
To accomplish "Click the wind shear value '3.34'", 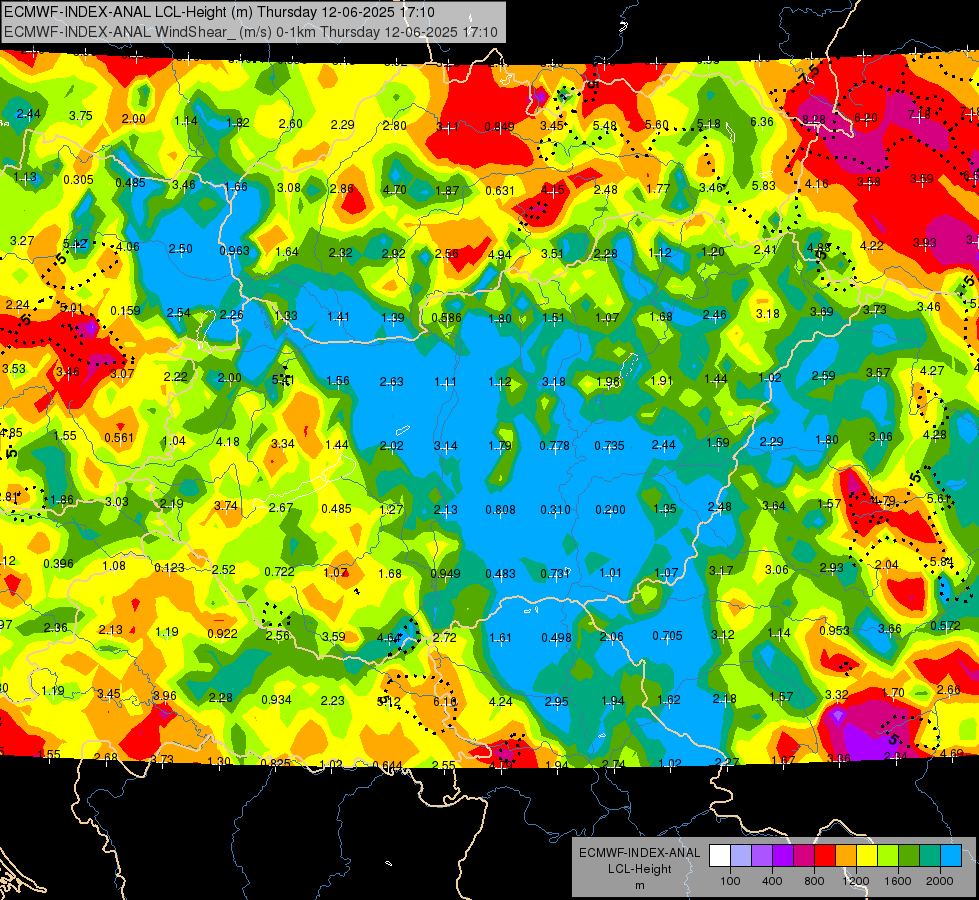I will pyautogui.click(x=283, y=443).
